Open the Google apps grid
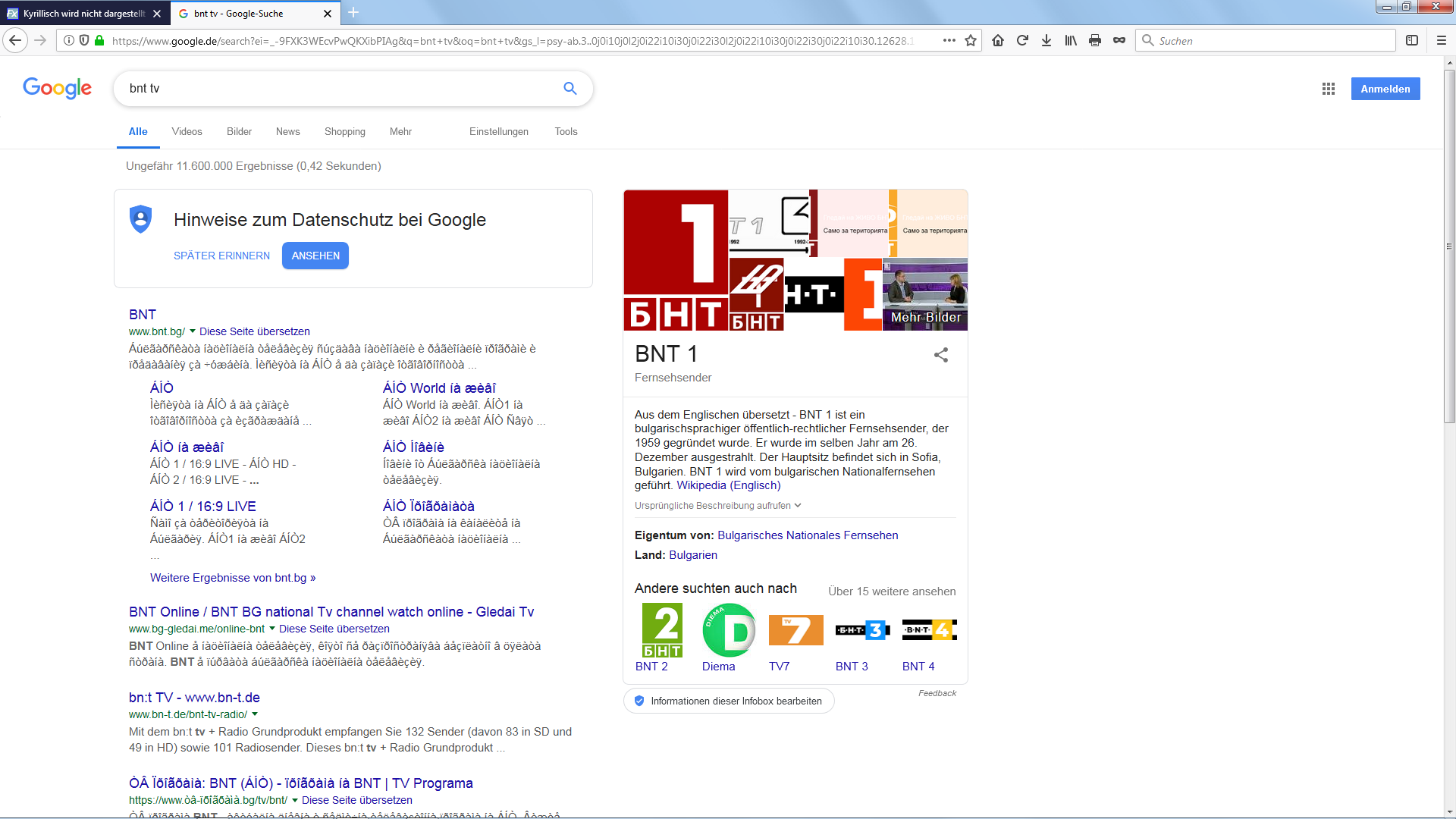The image size is (1456, 819). [1328, 89]
